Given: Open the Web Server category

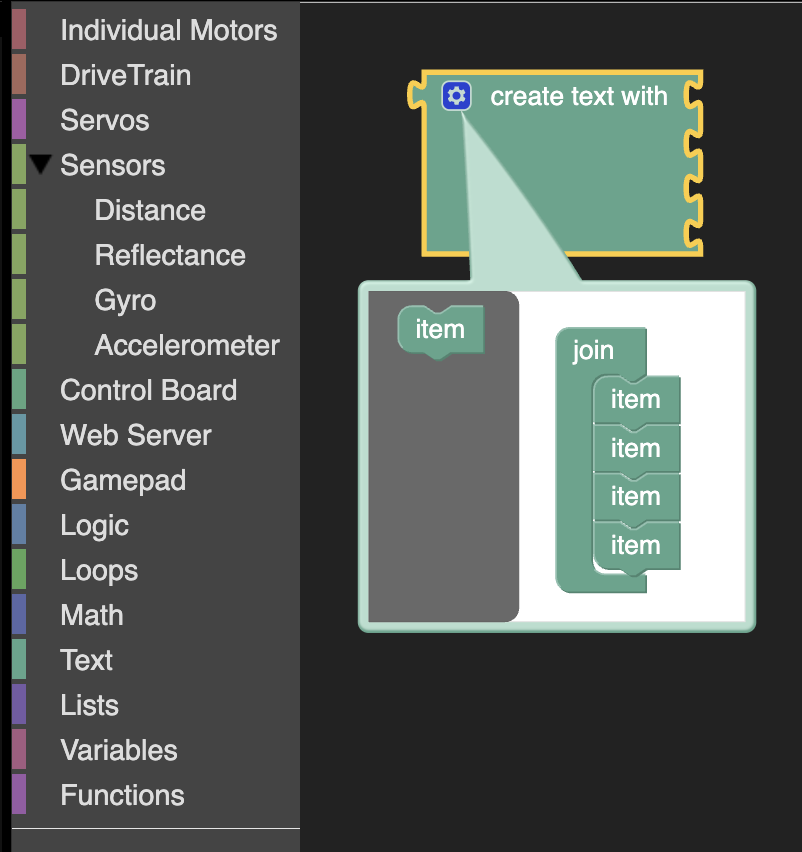Looking at the screenshot, I should [x=136, y=435].
